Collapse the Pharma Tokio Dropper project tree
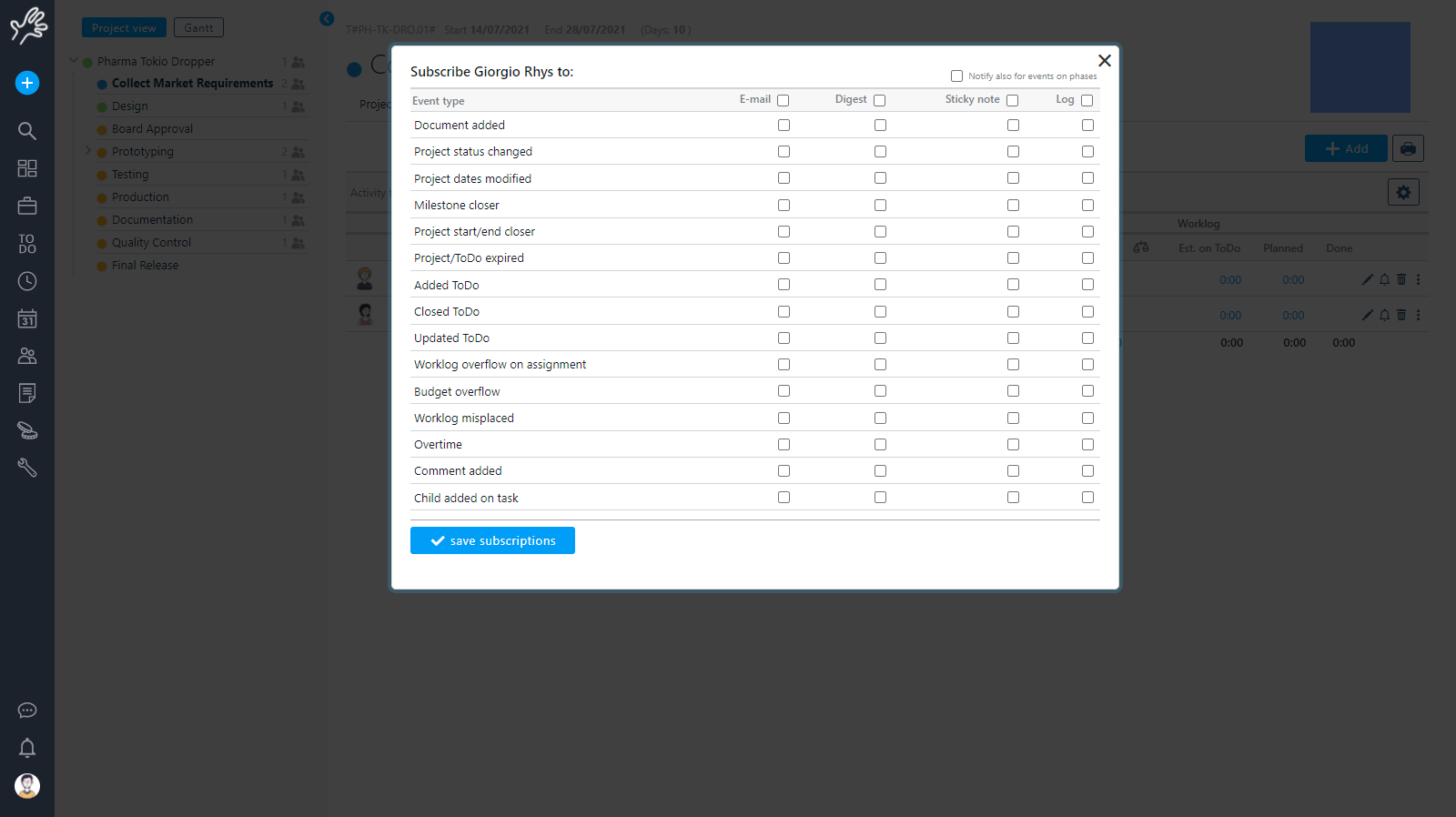 pos(74,61)
